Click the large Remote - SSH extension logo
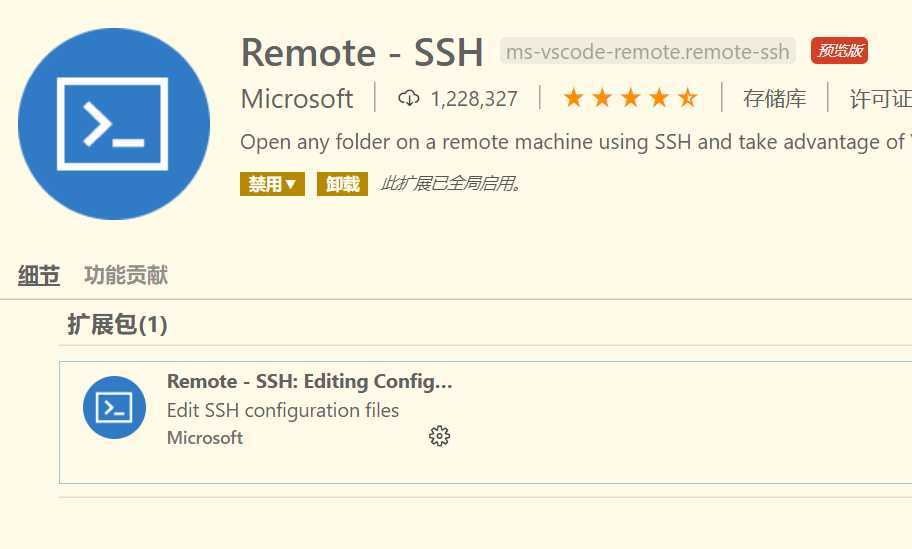Viewport: 912px width, 549px height. point(114,124)
